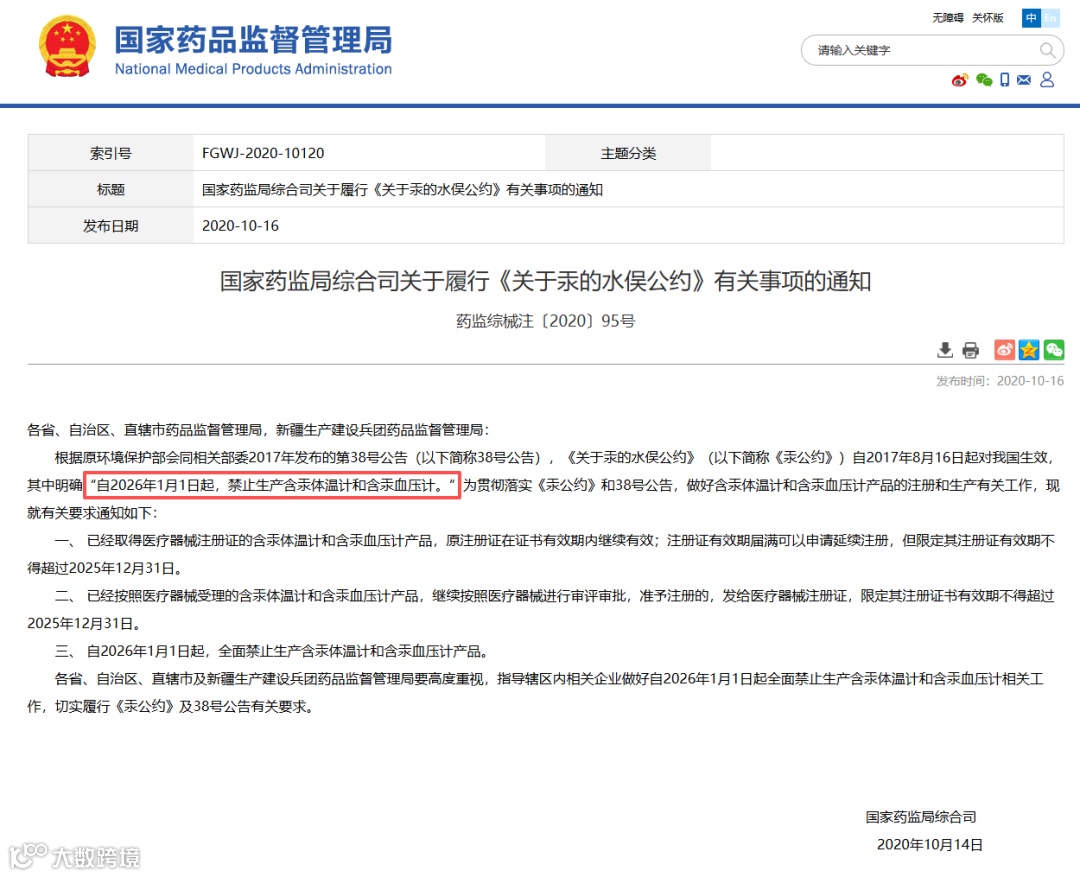Open the user account person icon
This screenshot has width=1080, height=877.
pyautogui.click(x=1047, y=80)
